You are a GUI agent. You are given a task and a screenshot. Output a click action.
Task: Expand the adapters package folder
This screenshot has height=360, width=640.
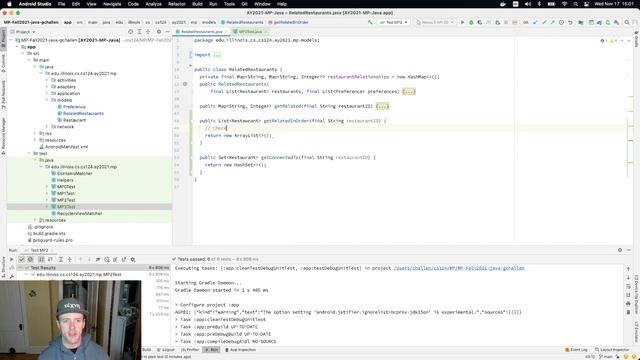[x=47, y=87]
